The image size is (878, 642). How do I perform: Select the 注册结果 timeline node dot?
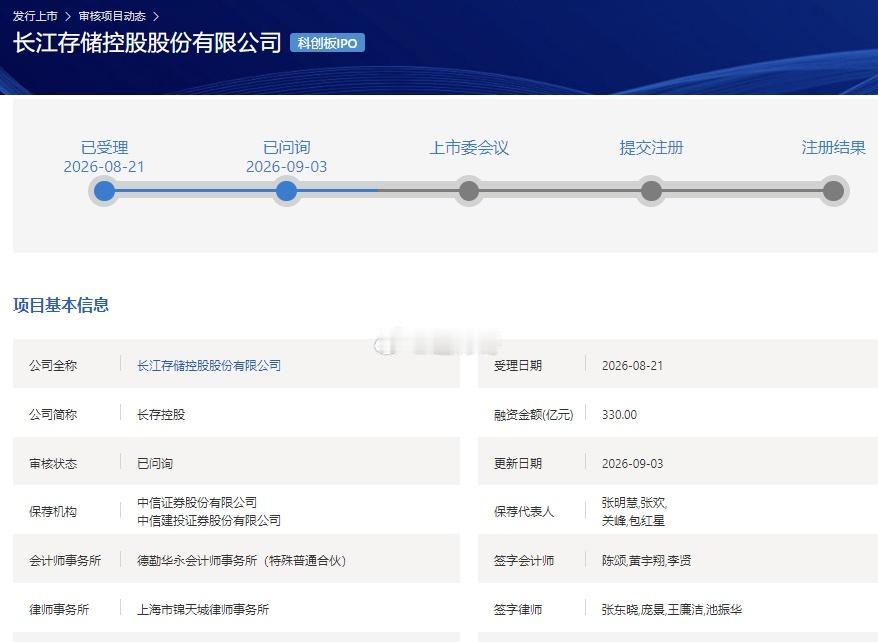pos(833,191)
